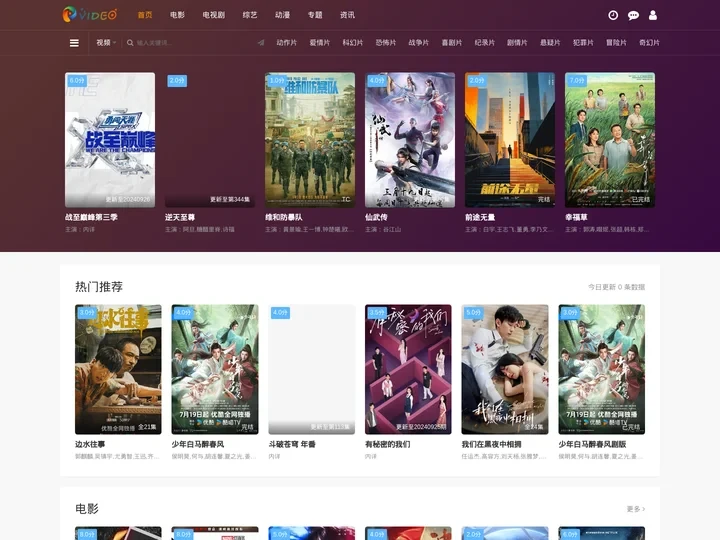Screen dimensions: 720x540
Task: Click the search magnifier icon
Action: [130, 43]
